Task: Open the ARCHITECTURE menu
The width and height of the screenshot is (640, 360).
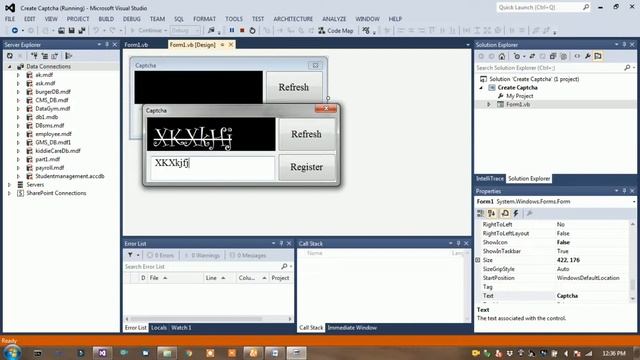Action: 293,19
